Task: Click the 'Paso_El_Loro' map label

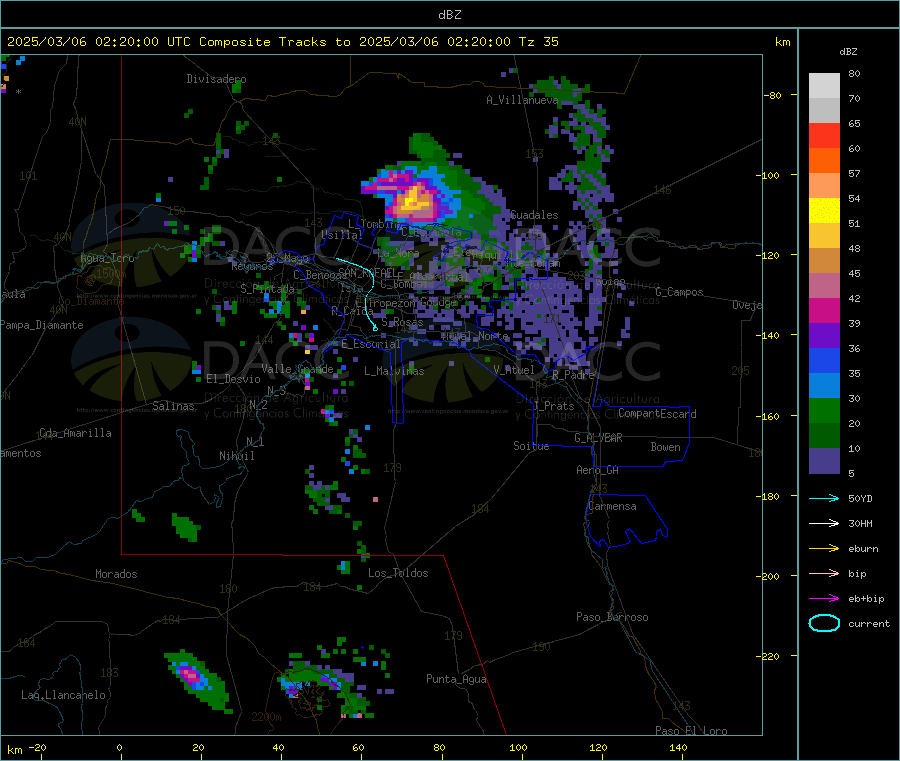Action: point(691,731)
